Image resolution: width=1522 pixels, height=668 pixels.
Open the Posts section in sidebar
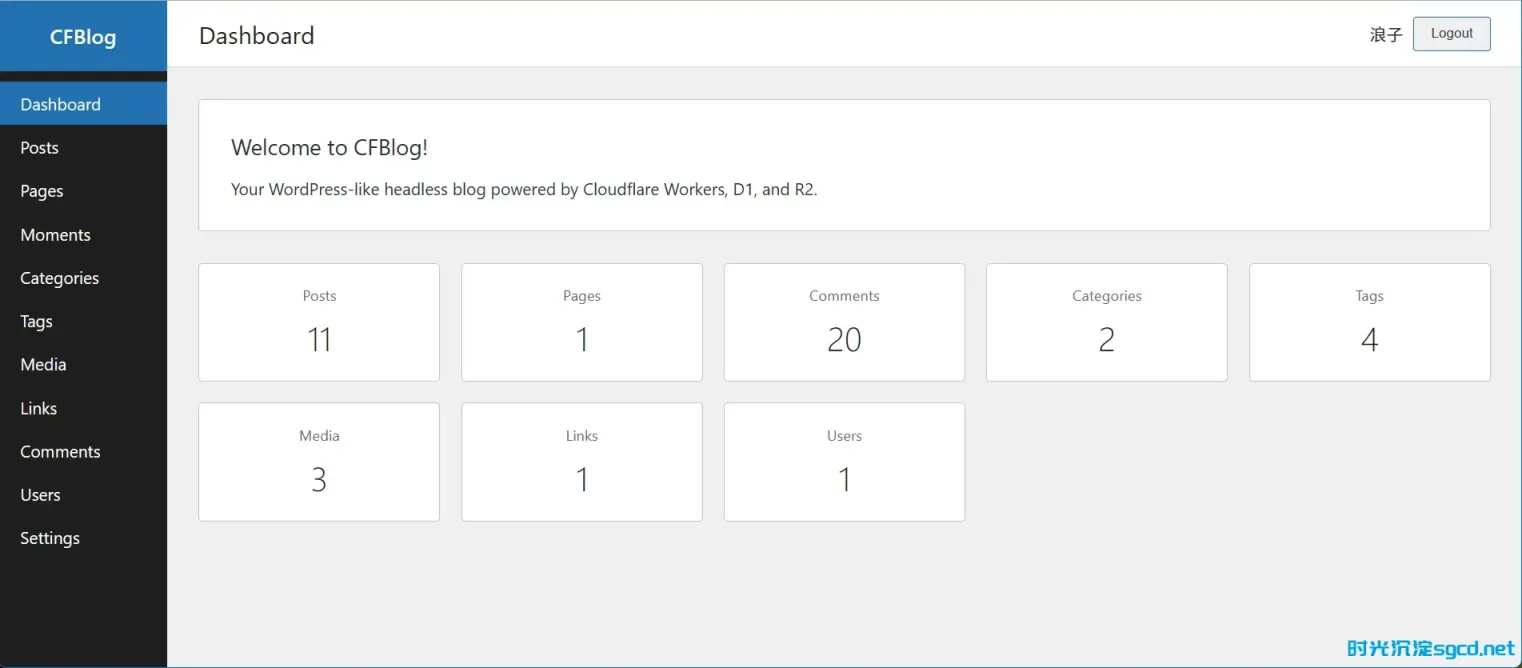40,148
